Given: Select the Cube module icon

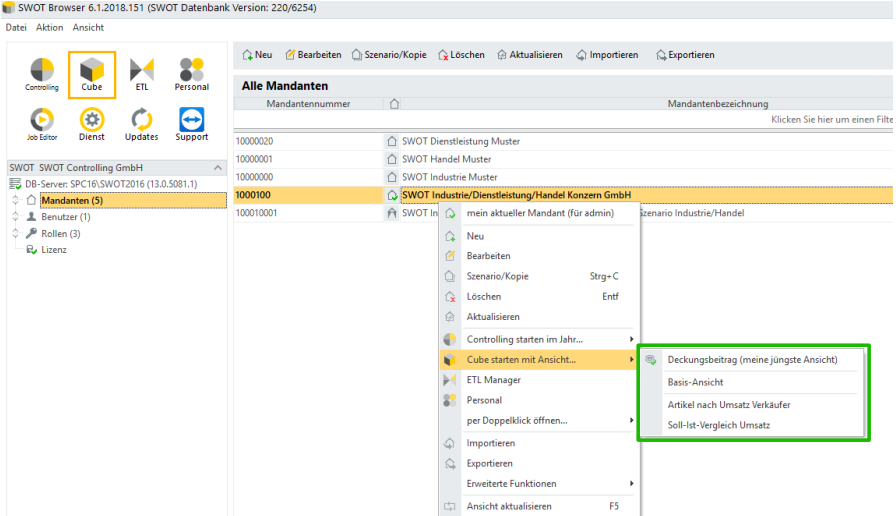Looking at the screenshot, I should (x=91, y=75).
